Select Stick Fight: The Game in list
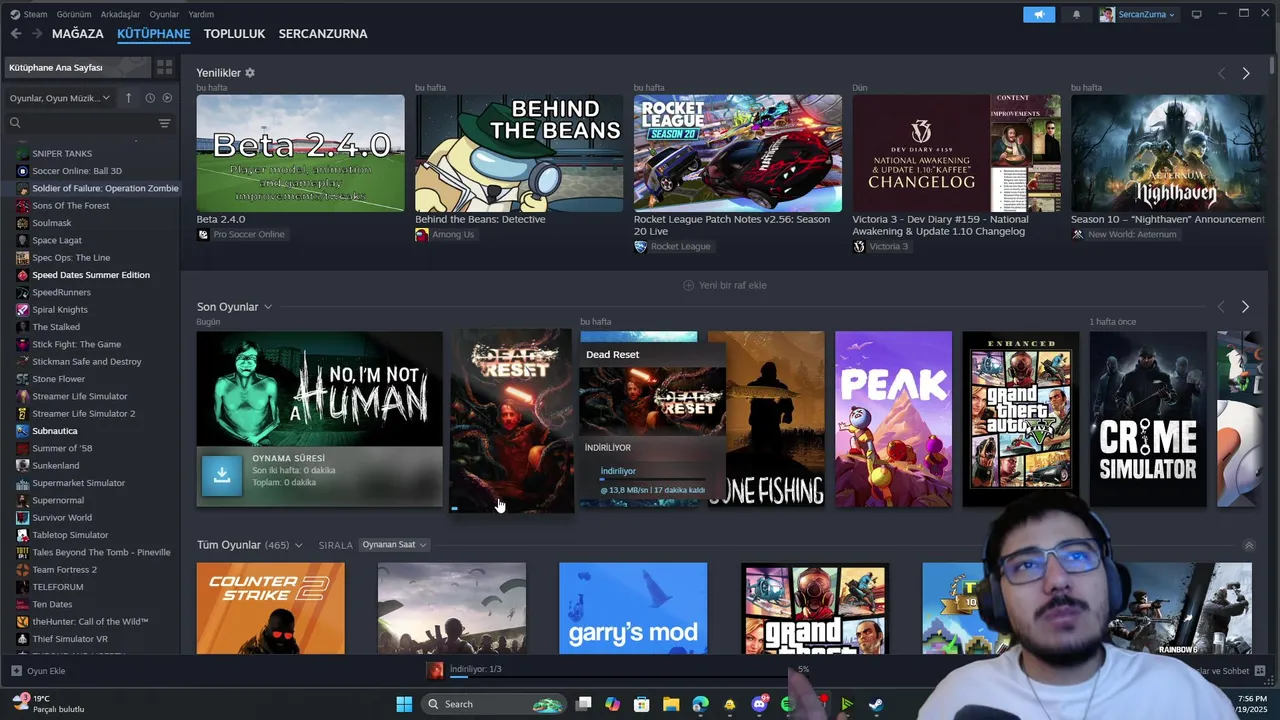Image resolution: width=1280 pixels, height=720 pixels. (76, 344)
